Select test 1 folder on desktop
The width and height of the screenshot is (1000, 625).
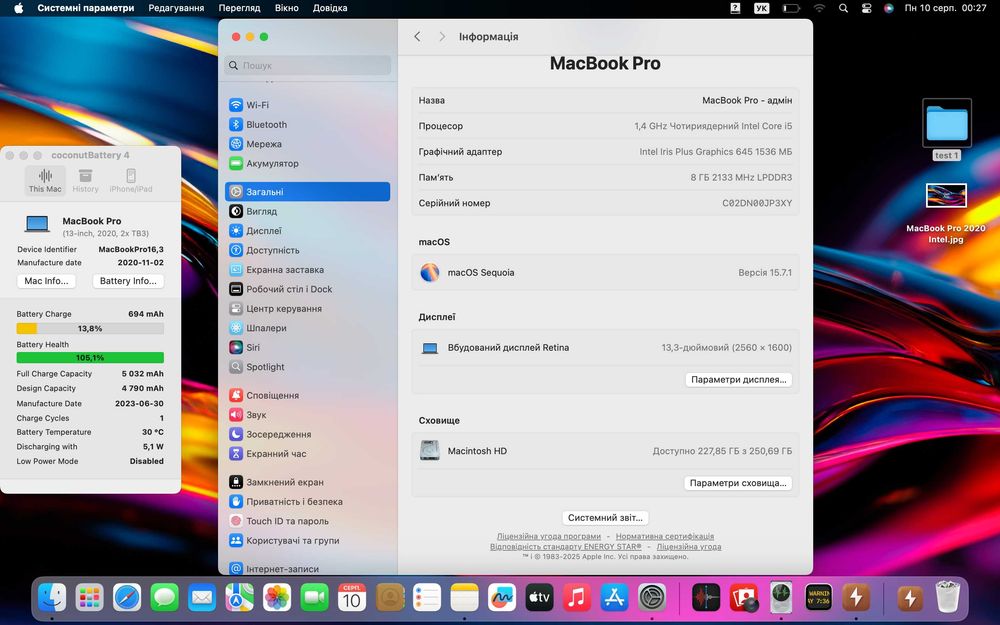tap(946, 129)
